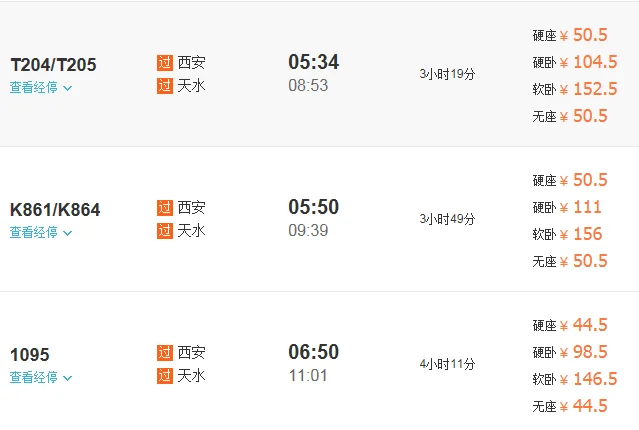Click the orange 过 icon beside 西安 for K861/K864
639x430 pixels.
pyautogui.click(x=165, y=208)
